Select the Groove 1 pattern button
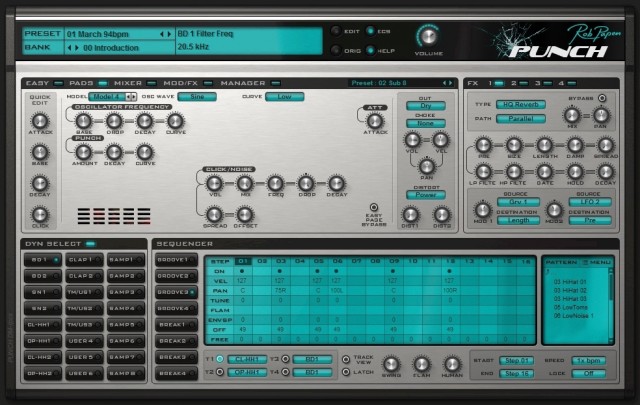The height and width of the screenshot is (405, 640). click(x=173, y=259)
